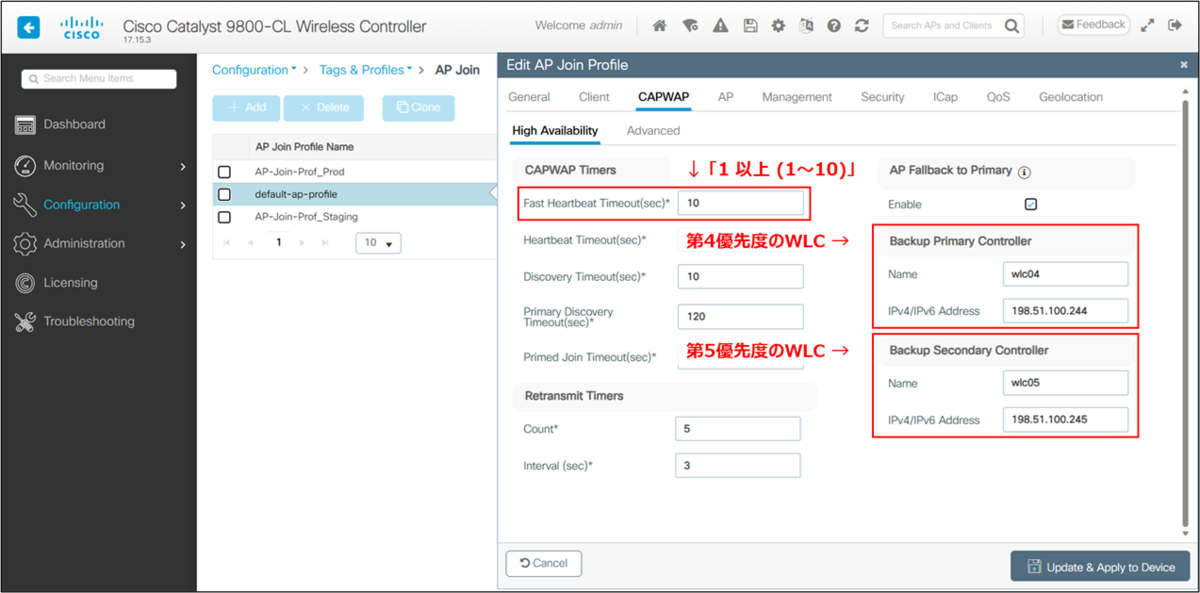Go to the previous table page
This screenshot has height=593, width=1200.
point(249,243)
